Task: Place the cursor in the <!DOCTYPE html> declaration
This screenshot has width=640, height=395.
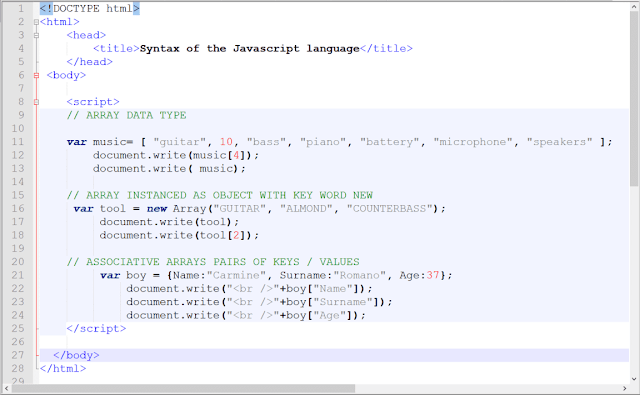Action: click(89, 9)
